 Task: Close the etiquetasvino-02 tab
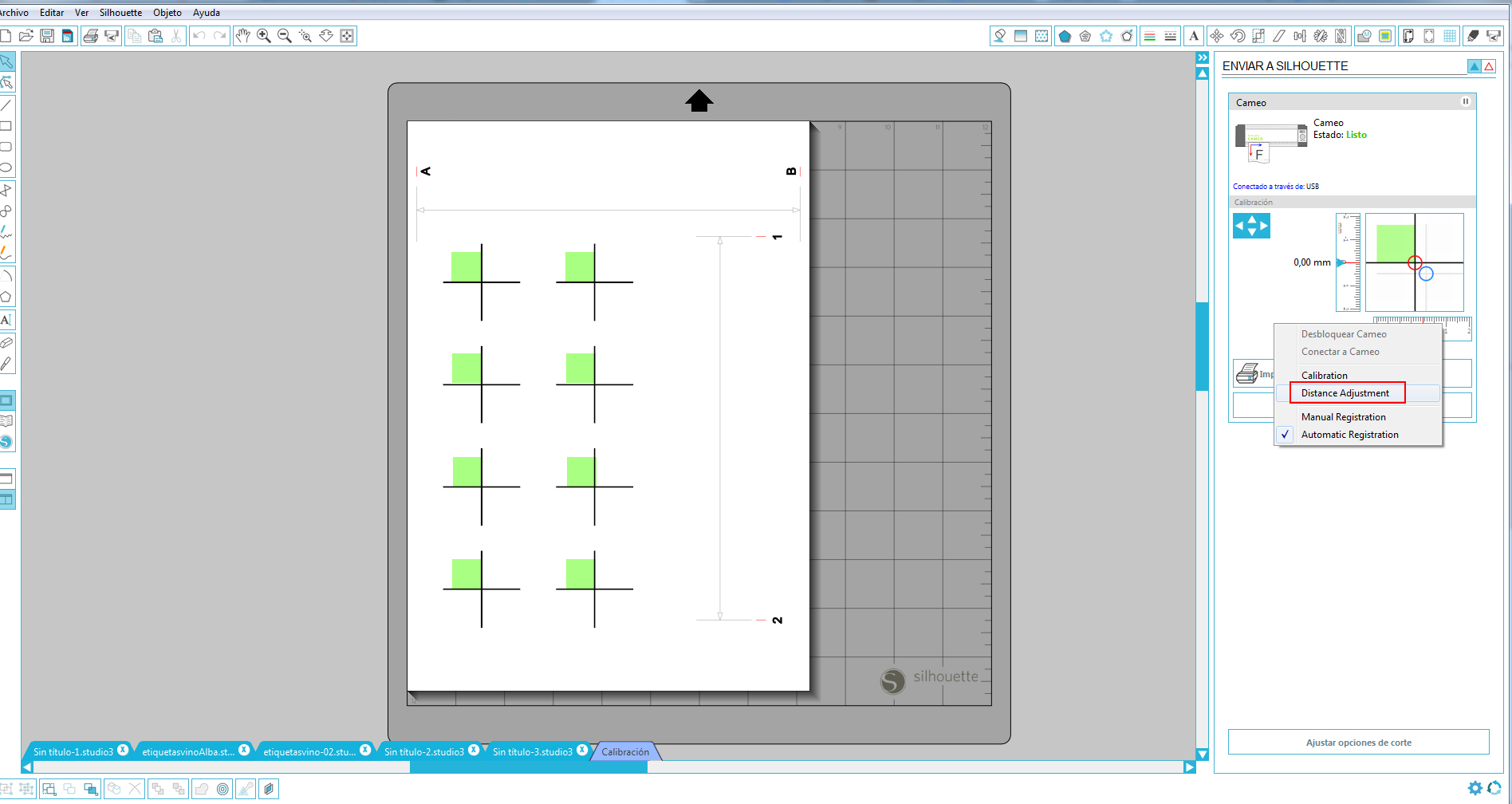click(x=365, y=750)
